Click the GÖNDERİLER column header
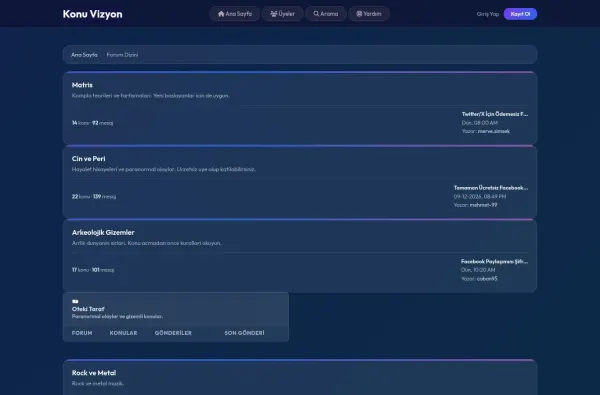600x395 pixels. click(x=173, y=333)
